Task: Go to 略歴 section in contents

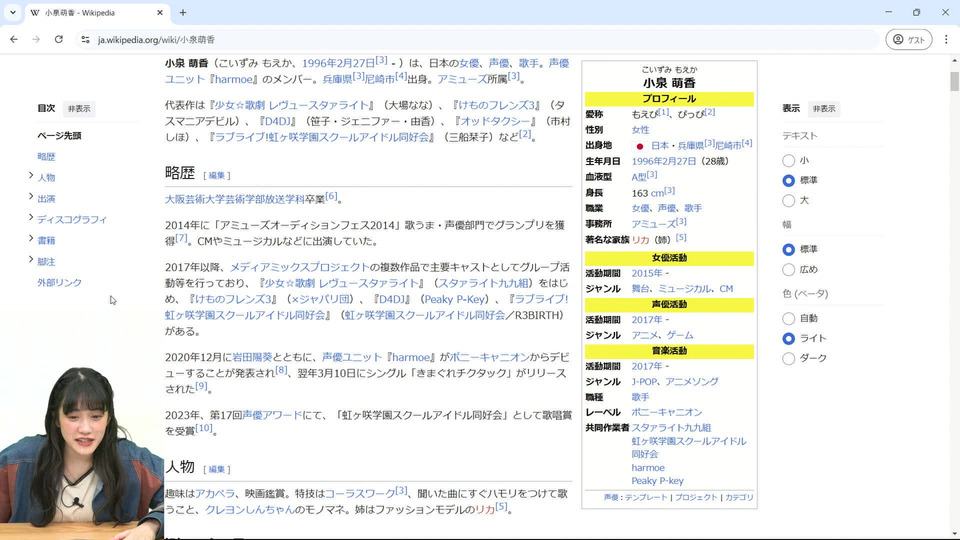Action: coord(47,156)
